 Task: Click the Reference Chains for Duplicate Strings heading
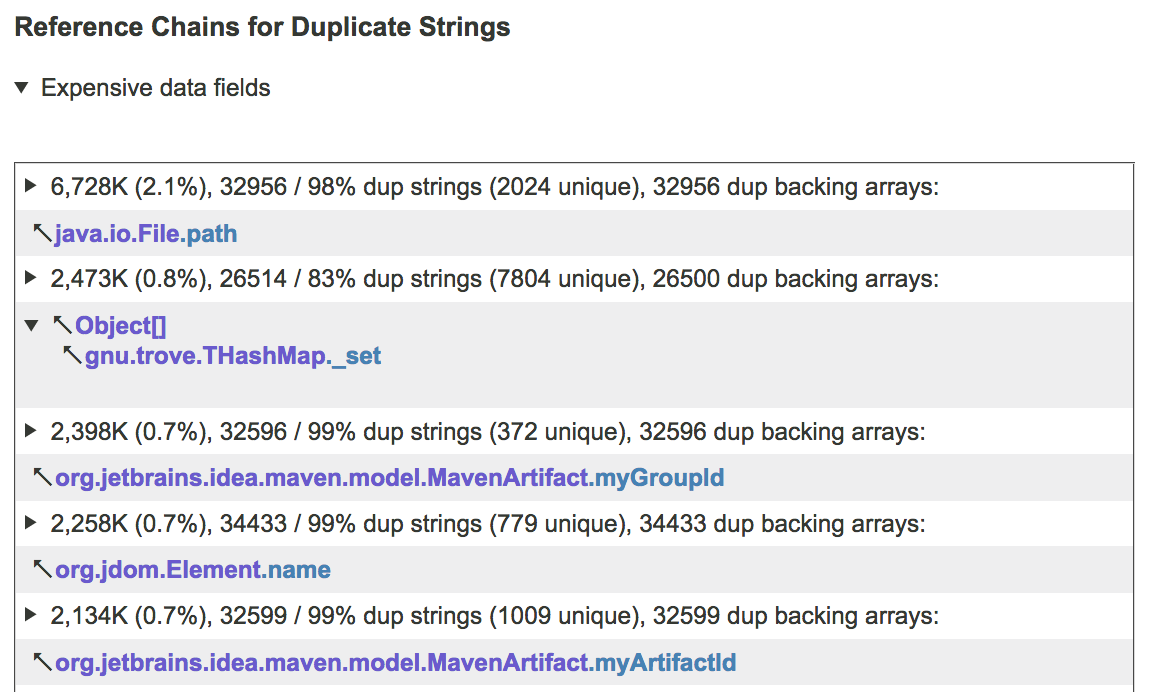point(262,27)
